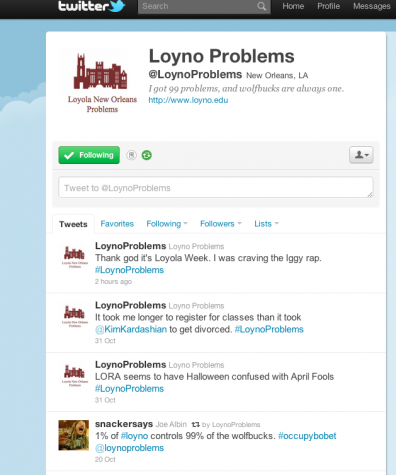The image size is (396, 475).
Task: Click the Tweet to @LoynoProblems box
Action: 216,187
